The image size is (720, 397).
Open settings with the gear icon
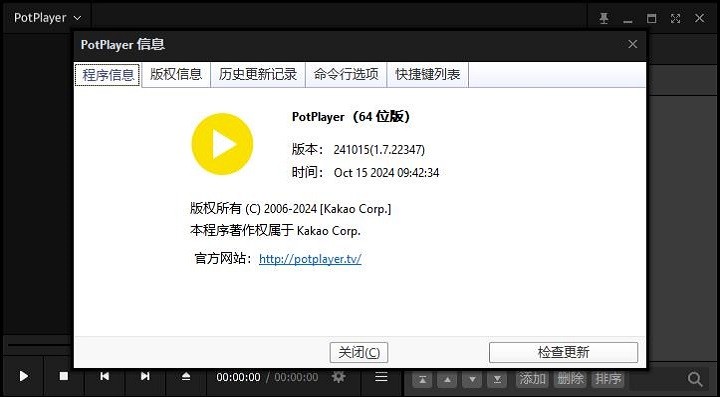(x=339, y=377)
